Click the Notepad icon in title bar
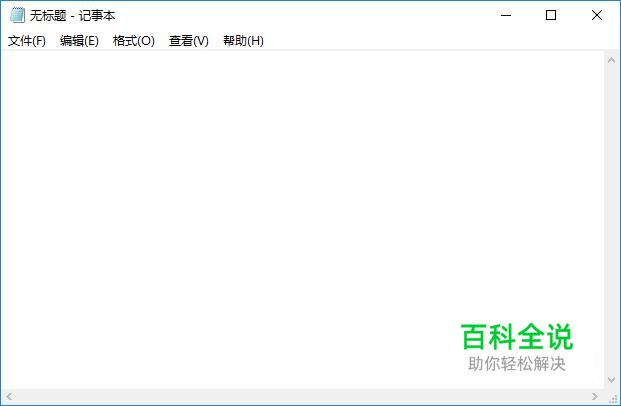This screenshot has width=621, height=406. tap(17, 15)
